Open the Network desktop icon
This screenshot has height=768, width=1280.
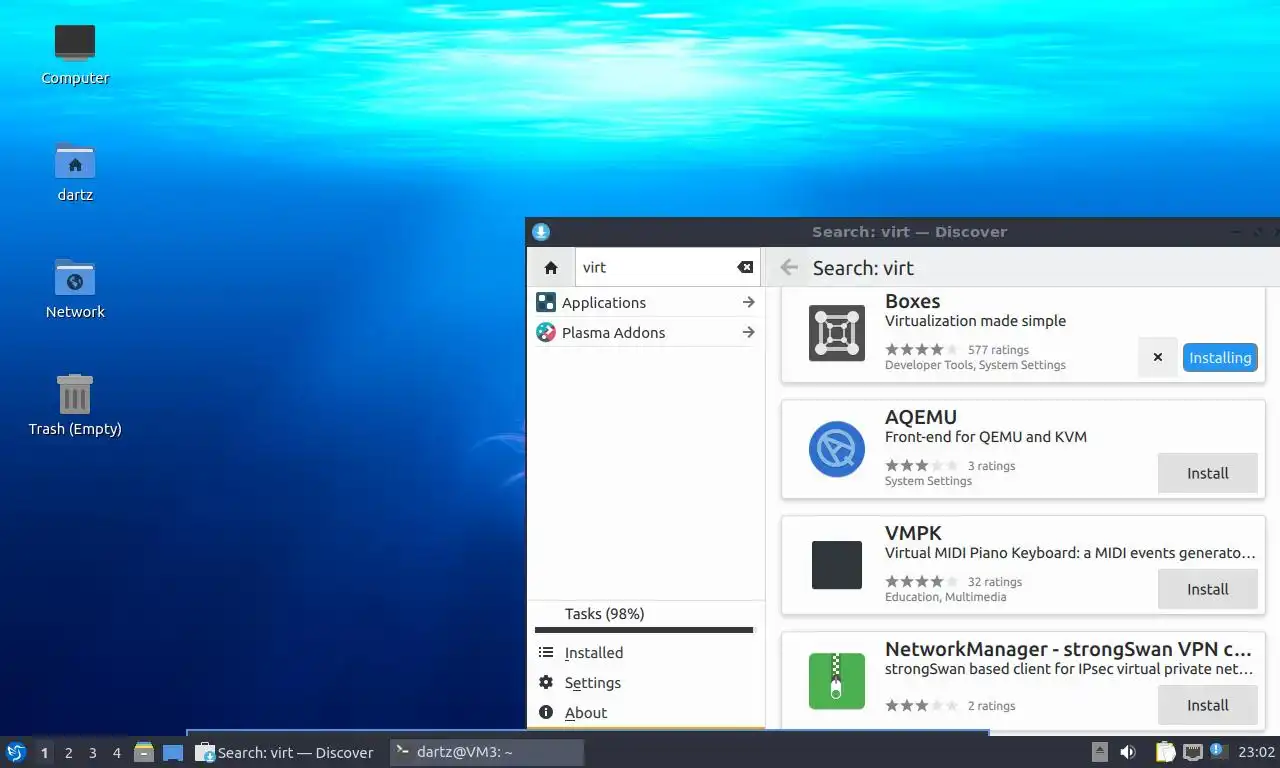pos(75,278)
